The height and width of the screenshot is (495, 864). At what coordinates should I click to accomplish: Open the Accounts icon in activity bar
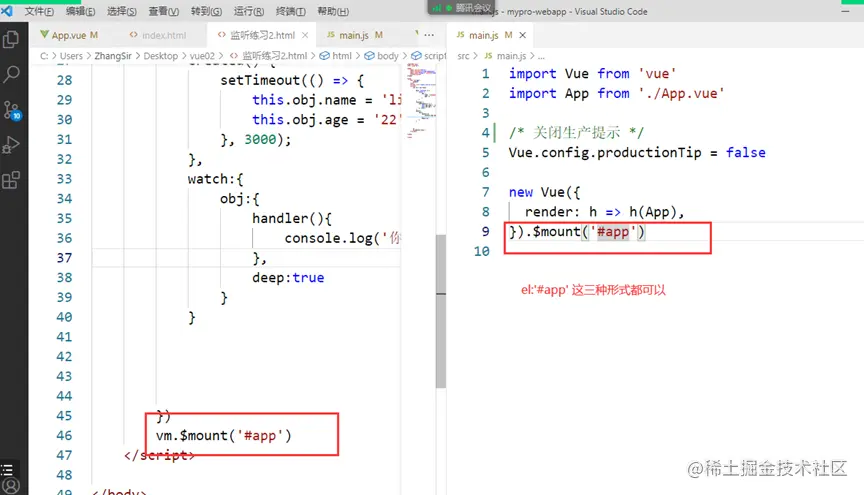11,486
